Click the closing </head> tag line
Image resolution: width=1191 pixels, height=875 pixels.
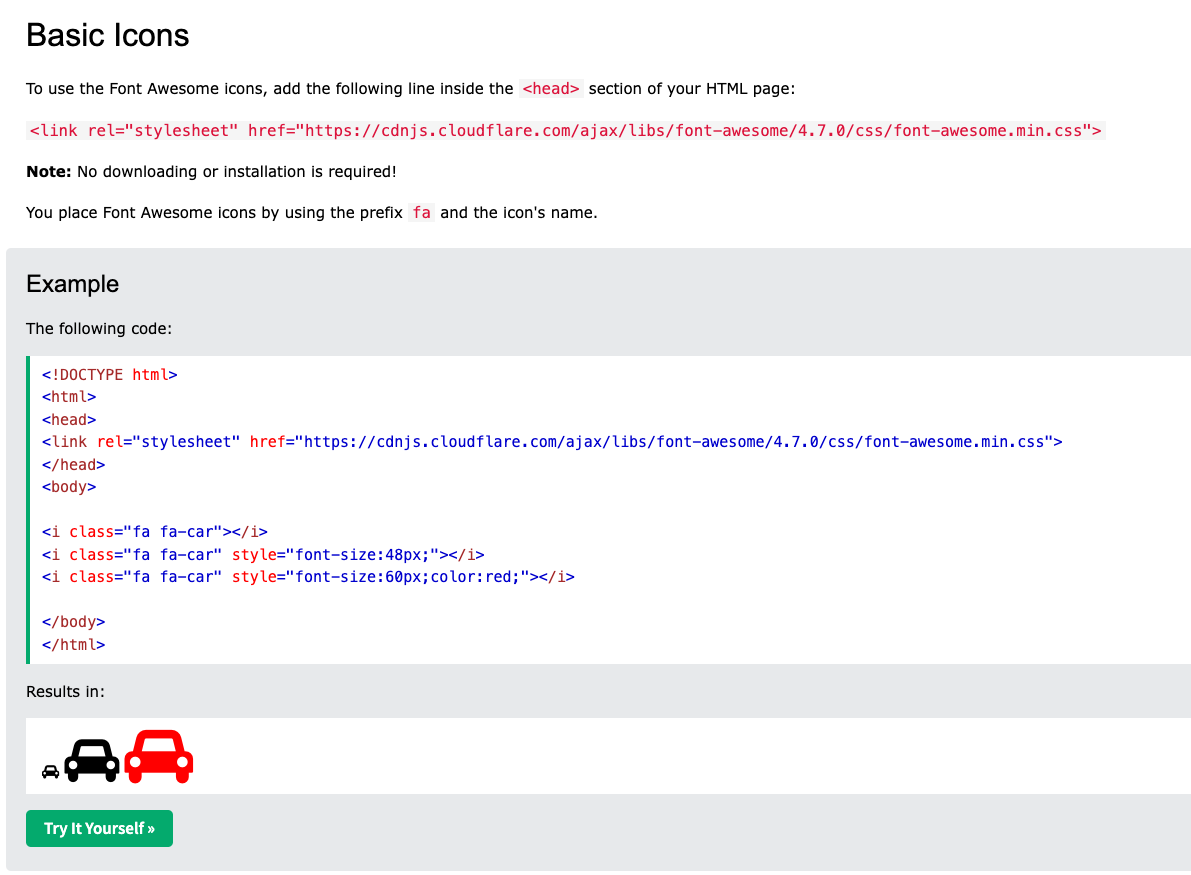point(73,464)
